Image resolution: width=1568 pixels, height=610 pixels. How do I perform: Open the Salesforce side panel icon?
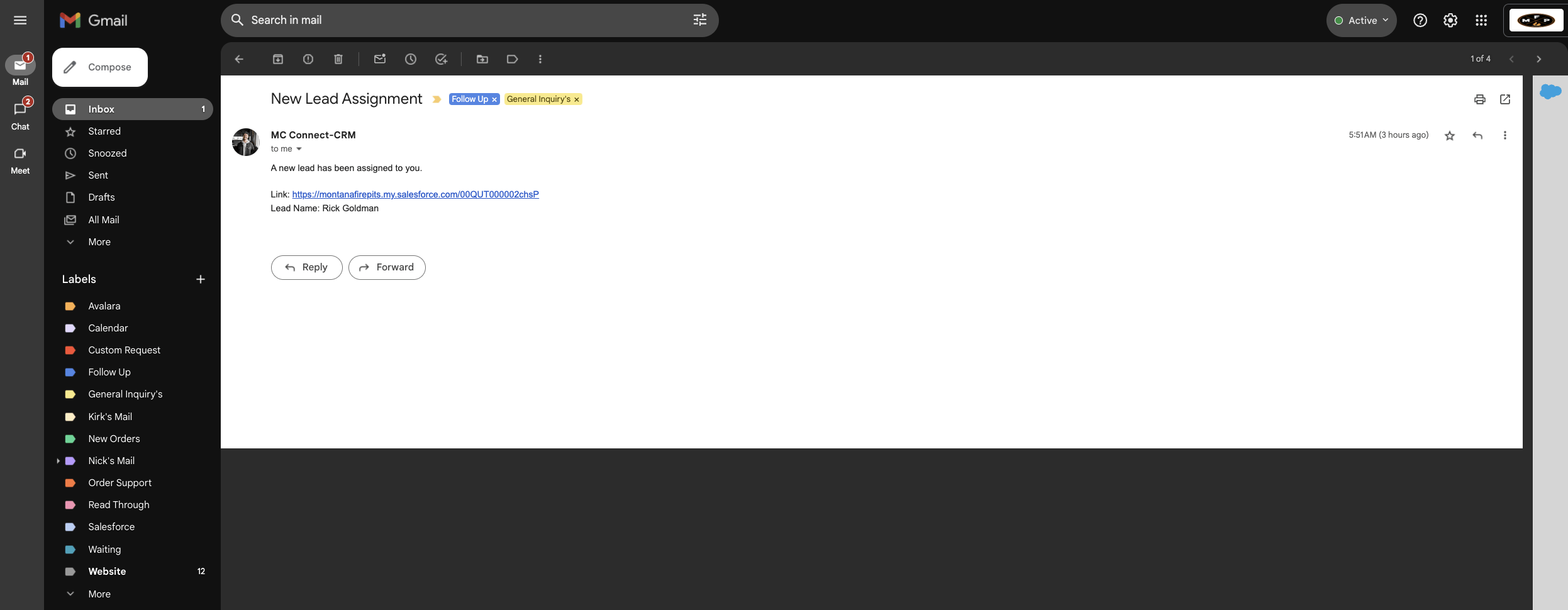[1550, 92]
